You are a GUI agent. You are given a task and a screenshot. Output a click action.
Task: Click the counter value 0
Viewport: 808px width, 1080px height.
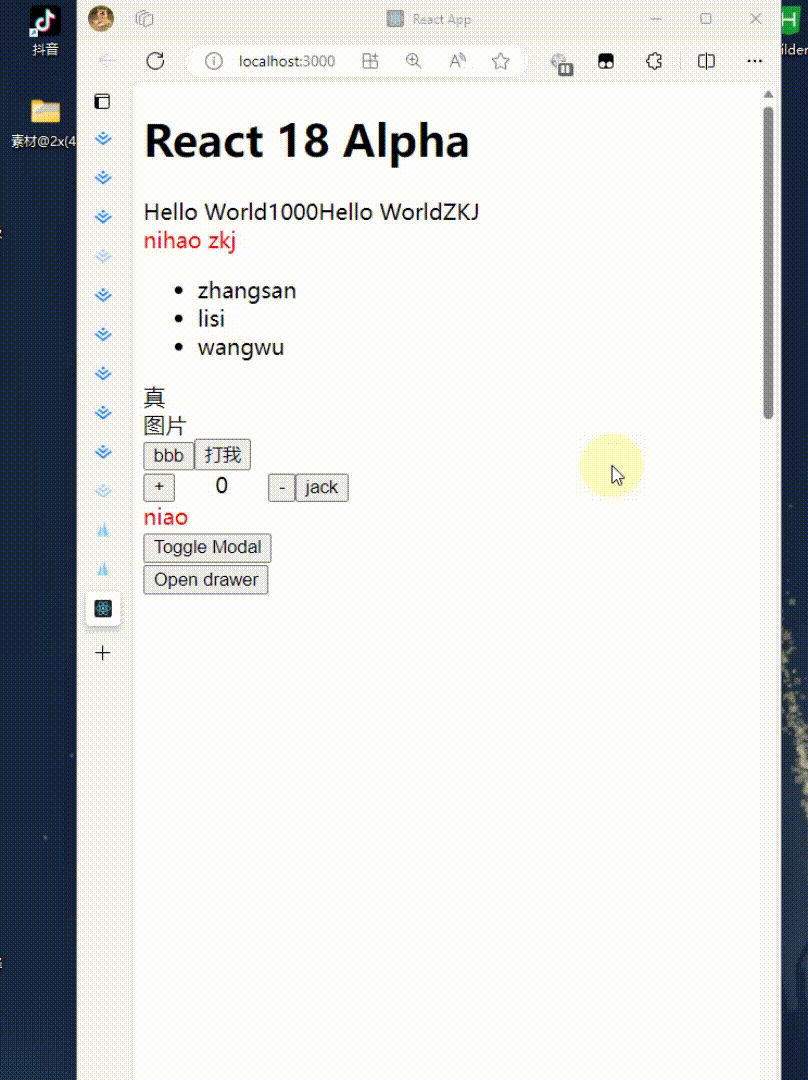tap(221, 486)
